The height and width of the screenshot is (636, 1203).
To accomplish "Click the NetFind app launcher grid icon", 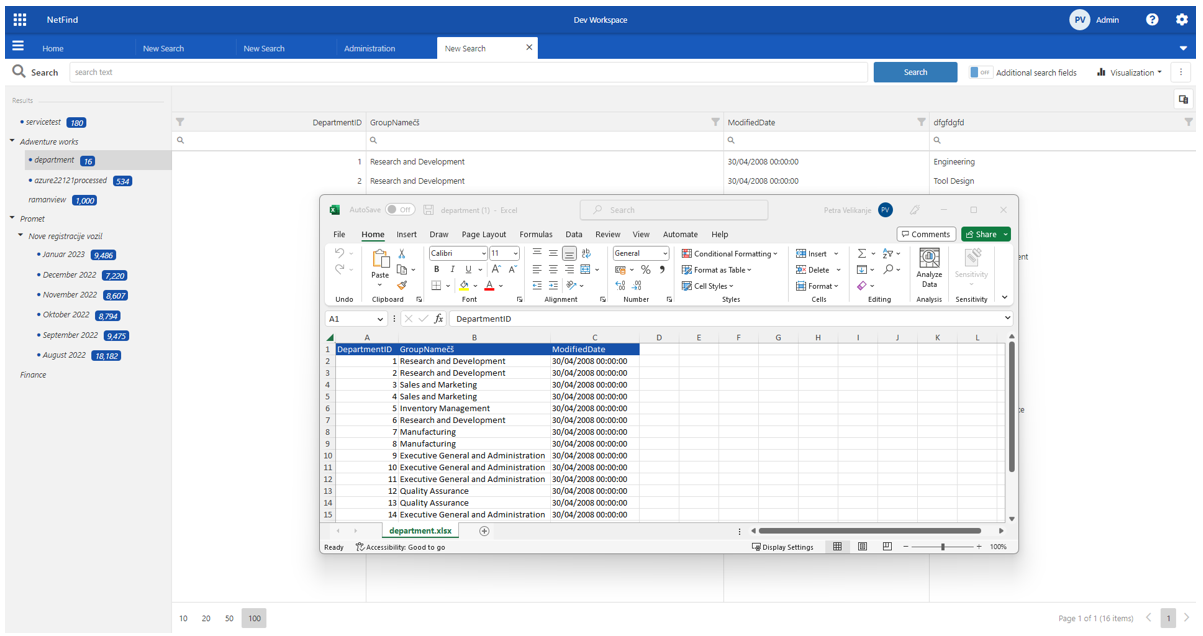I will click(x=20, y=19).
